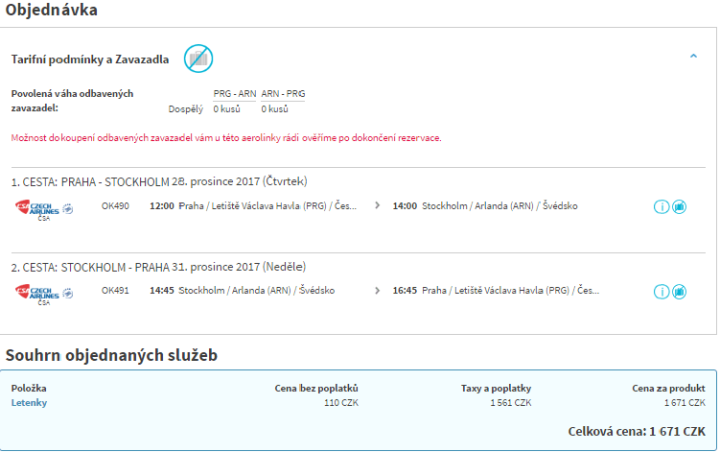Click the Celková cena 1 671 CZK total
Viewport: 720px width, 452px height.
636,431
